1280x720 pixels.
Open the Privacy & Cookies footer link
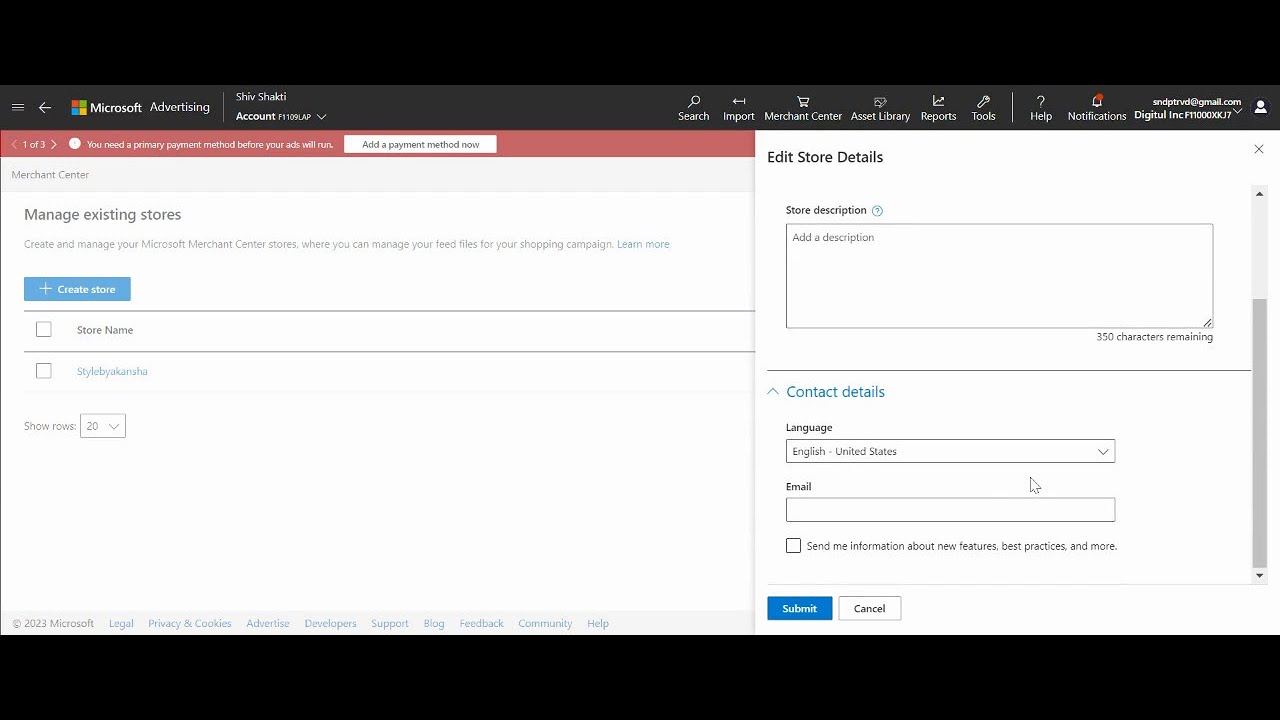(190, 623)
